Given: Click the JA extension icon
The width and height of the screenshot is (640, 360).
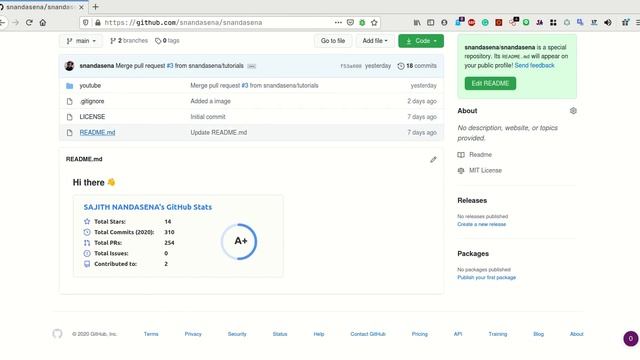Looking at the screenshot, I should point(540,22).
